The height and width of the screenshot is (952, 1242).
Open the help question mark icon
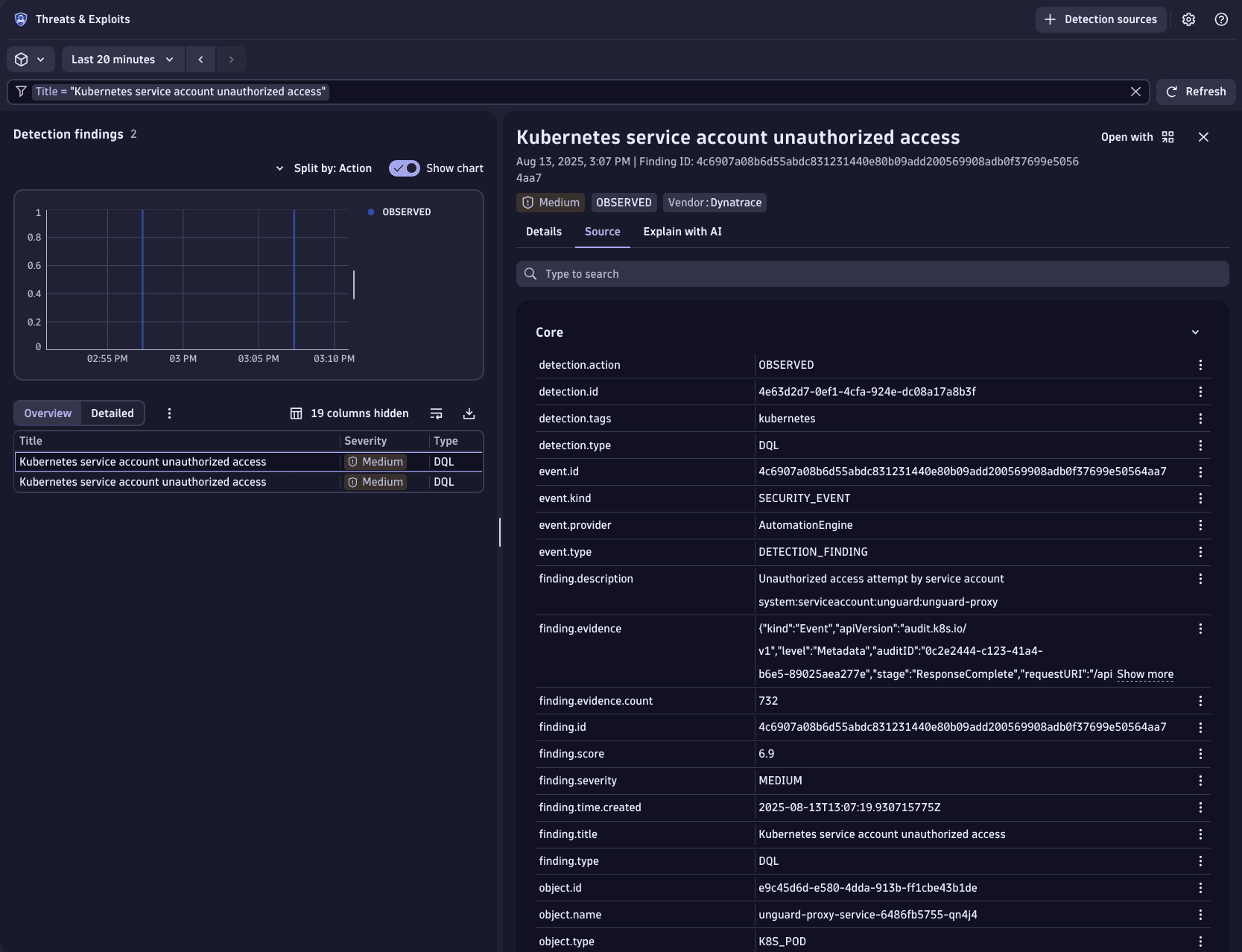point(1221,19)
